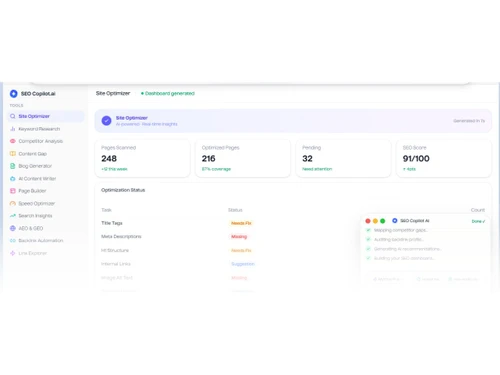Click the yellow dot in SEO Copilot AI popup
500x375 pixels.
coord(375,221)
